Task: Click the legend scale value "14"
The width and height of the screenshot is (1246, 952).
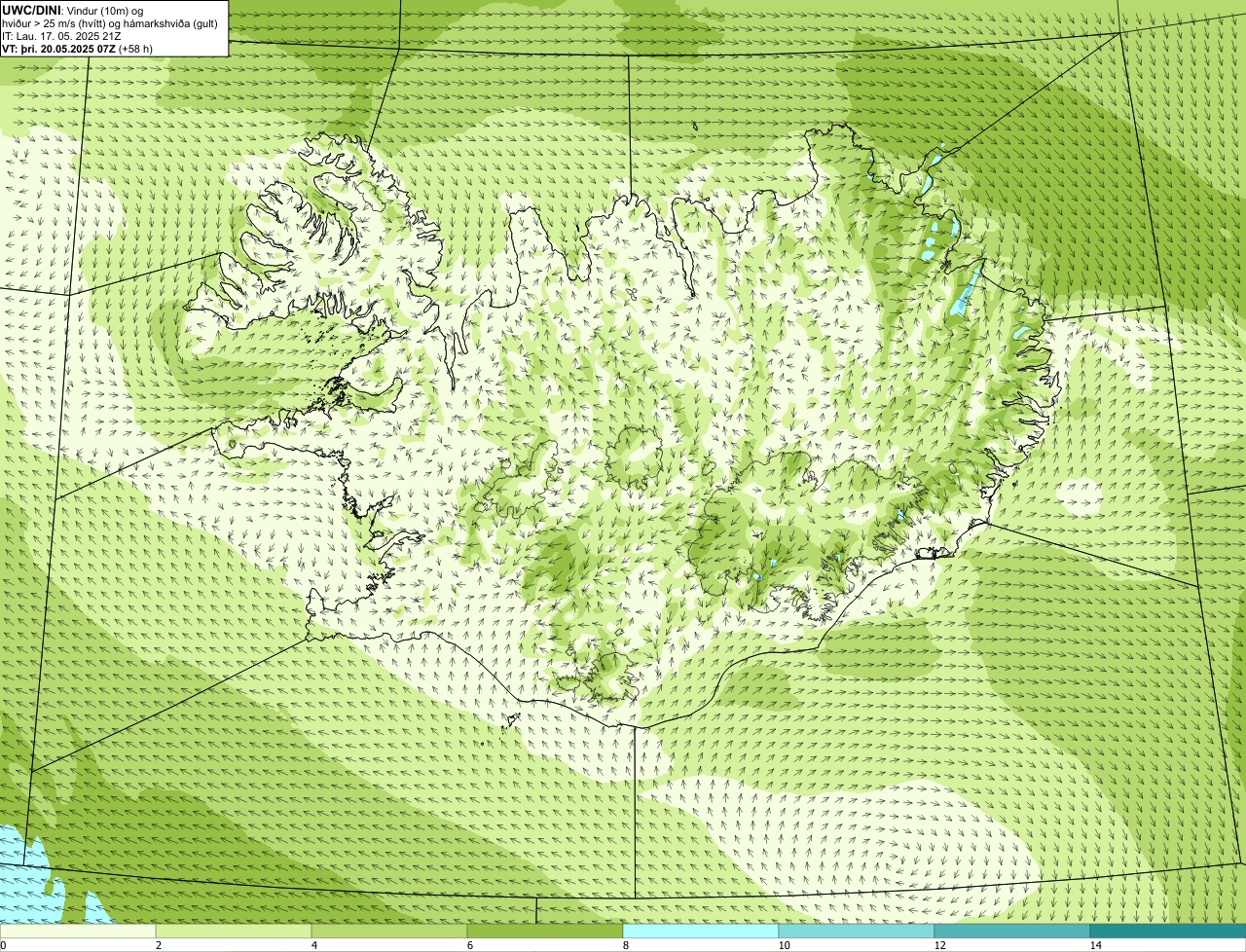Action: (1095, 945)
